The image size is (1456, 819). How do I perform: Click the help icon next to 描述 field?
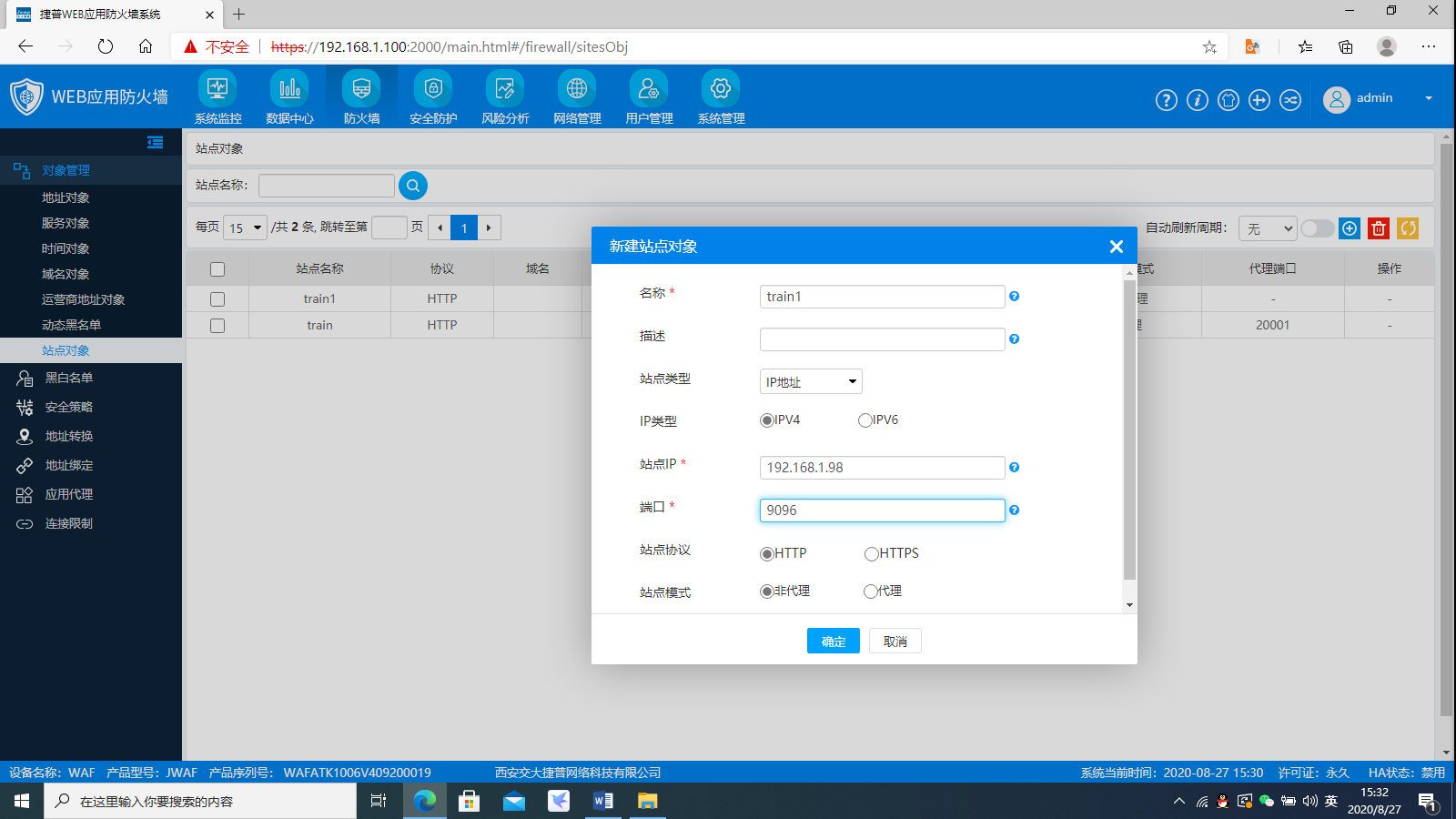coord(1014,339)
